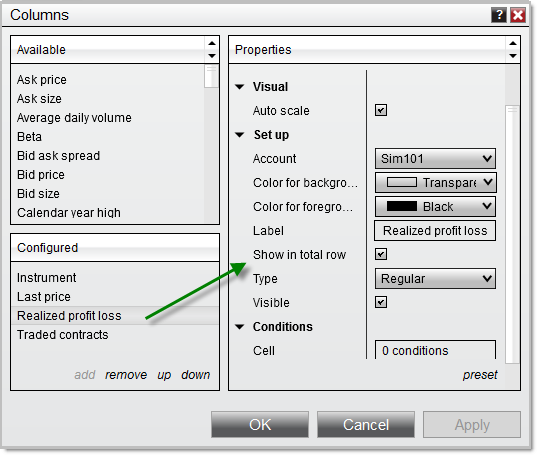Viewport: 537px width, 455px height.
Task: Click the Properties panel down arrow
Action: (513, 56)
